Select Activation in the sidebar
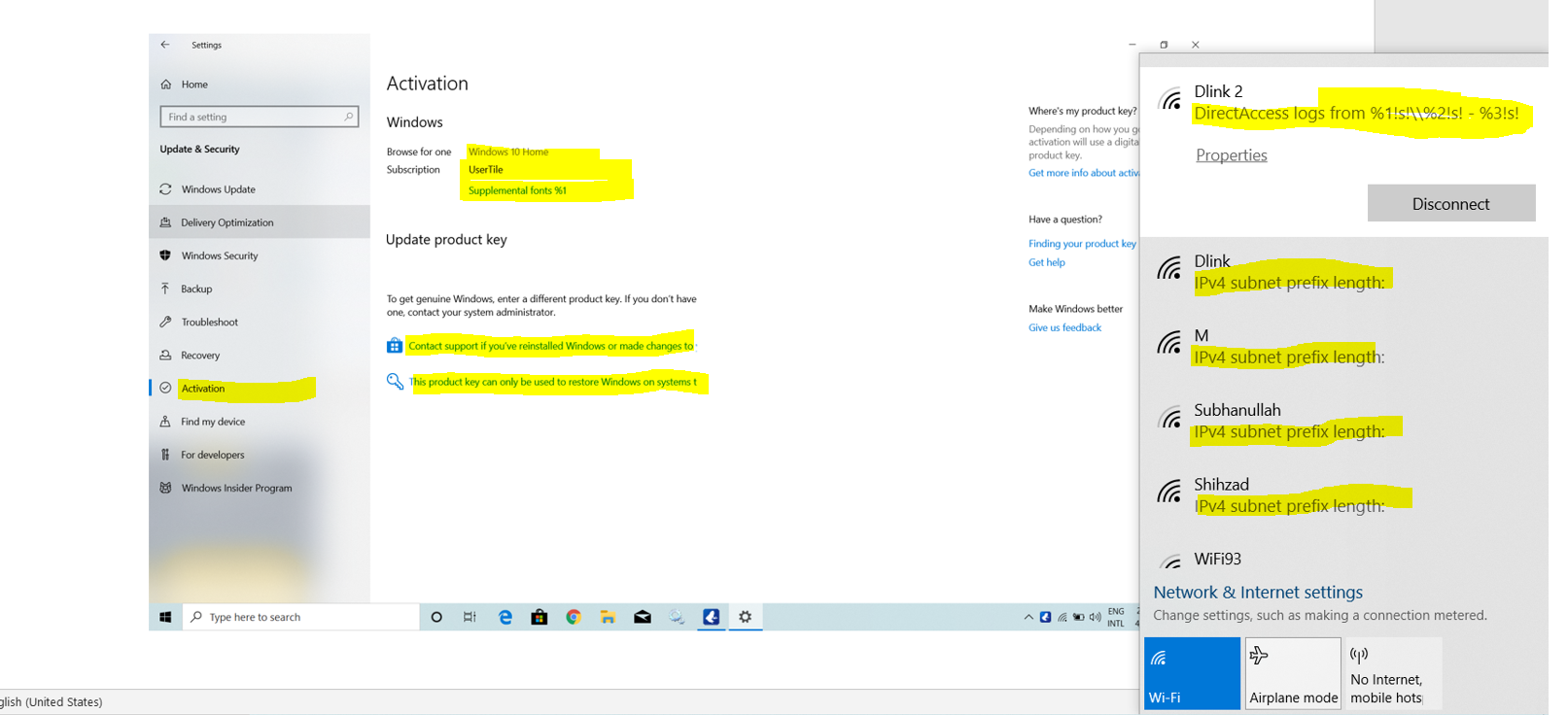Image resolution: width=1568 pixels, height=715 pixels. 203,389
